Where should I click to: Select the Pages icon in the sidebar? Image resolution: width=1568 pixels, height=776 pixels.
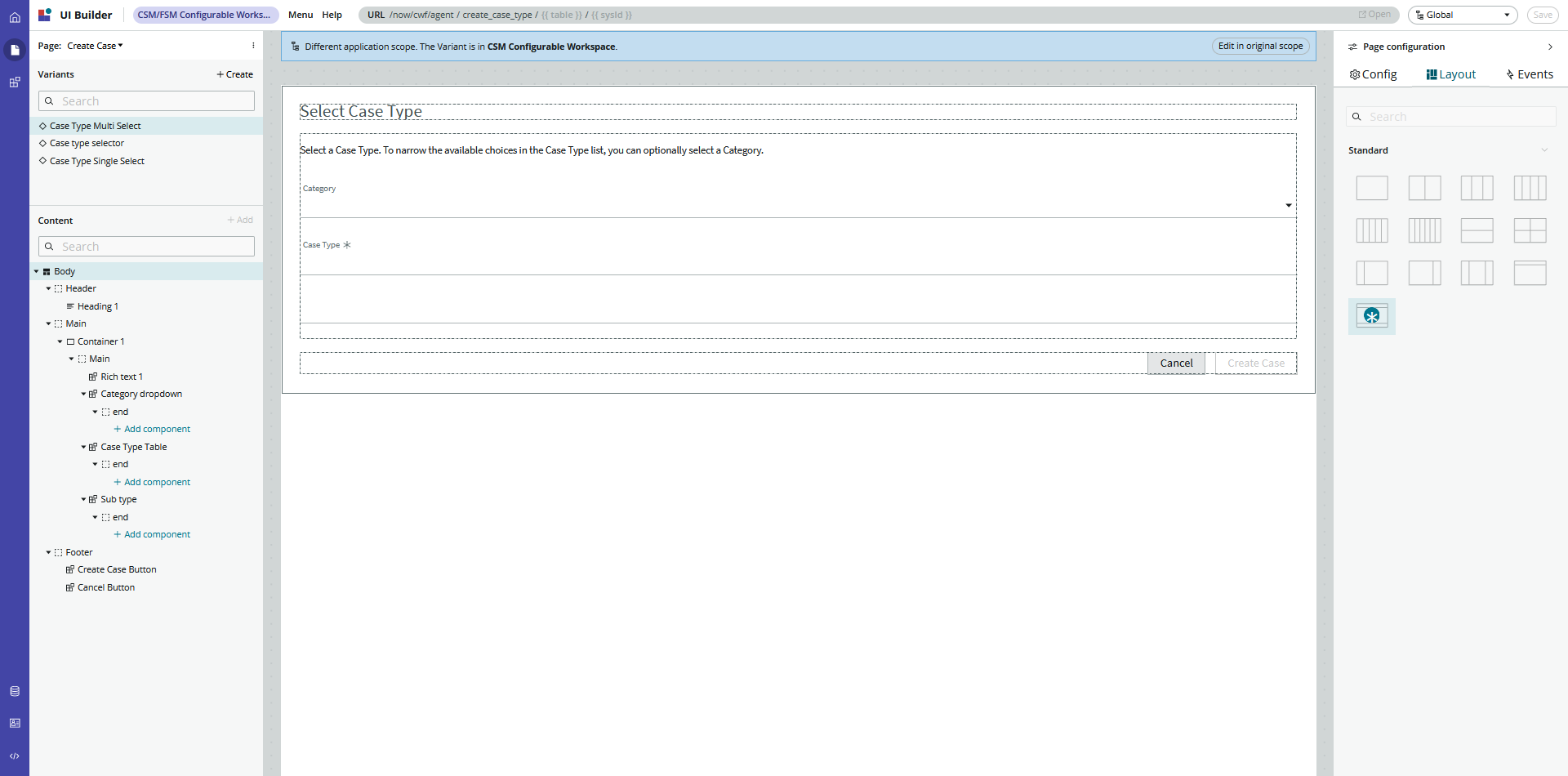(15, 50)
